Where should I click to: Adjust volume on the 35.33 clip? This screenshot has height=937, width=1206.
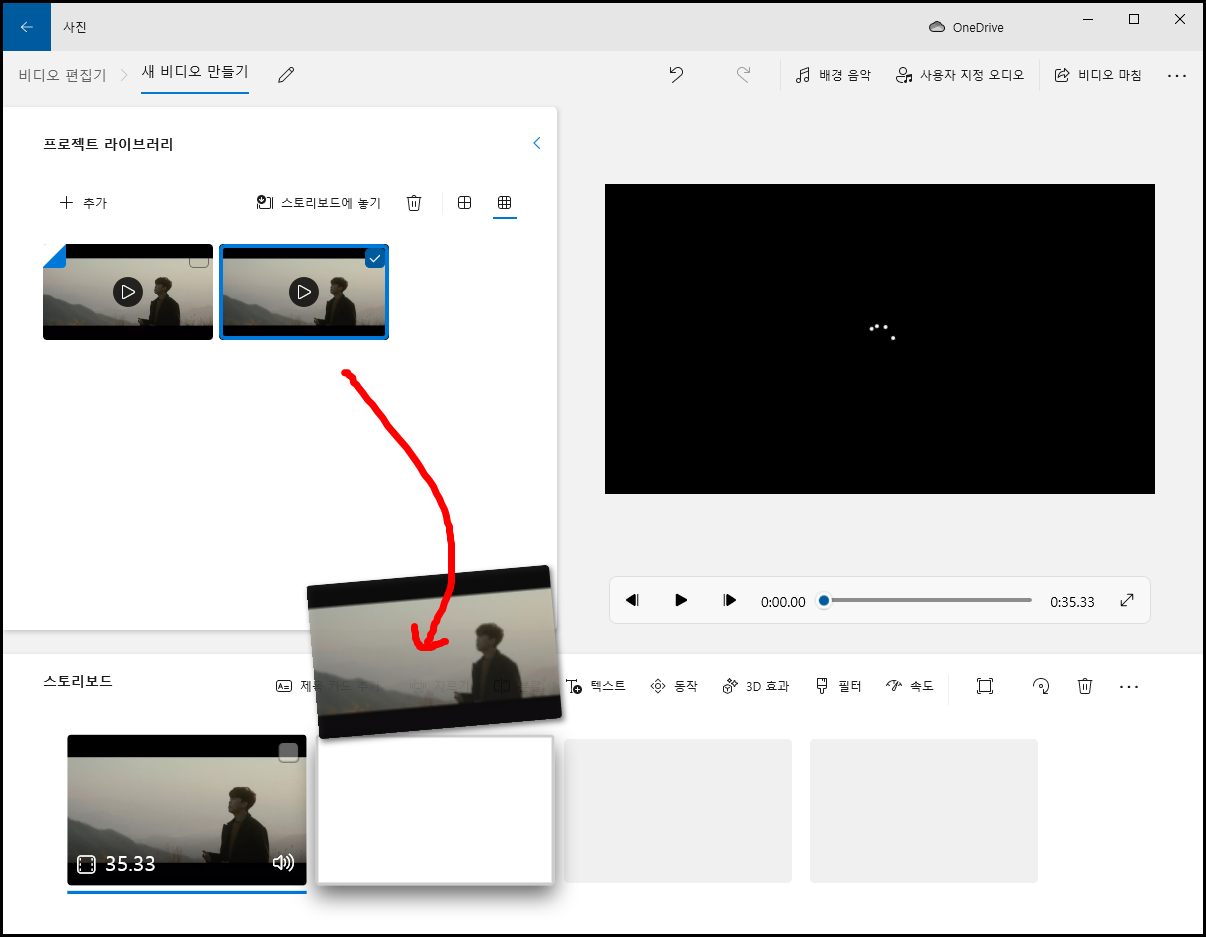[283, 863]
